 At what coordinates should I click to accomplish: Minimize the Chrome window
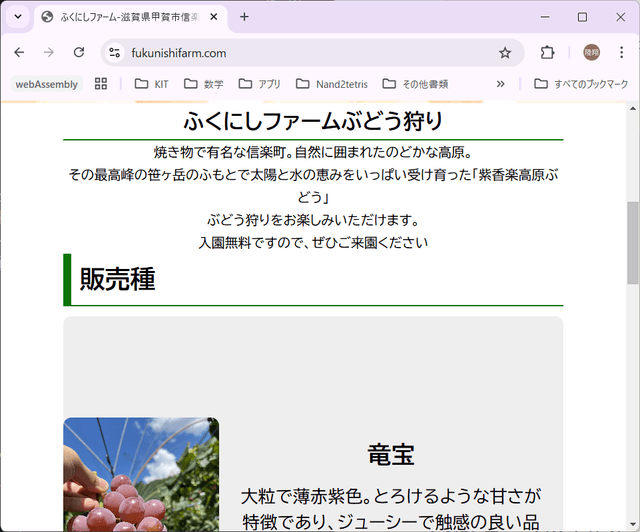coord(545,17)
